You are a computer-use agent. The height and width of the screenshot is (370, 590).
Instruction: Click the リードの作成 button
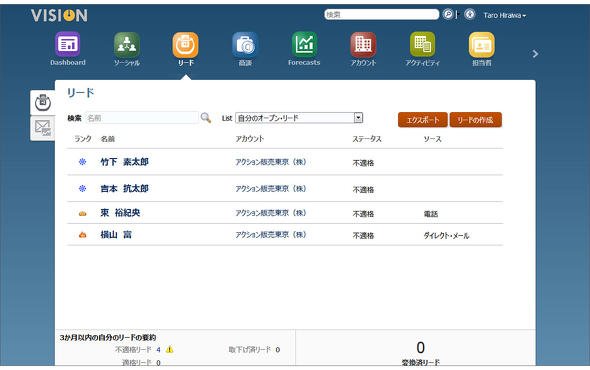(476, 120)
